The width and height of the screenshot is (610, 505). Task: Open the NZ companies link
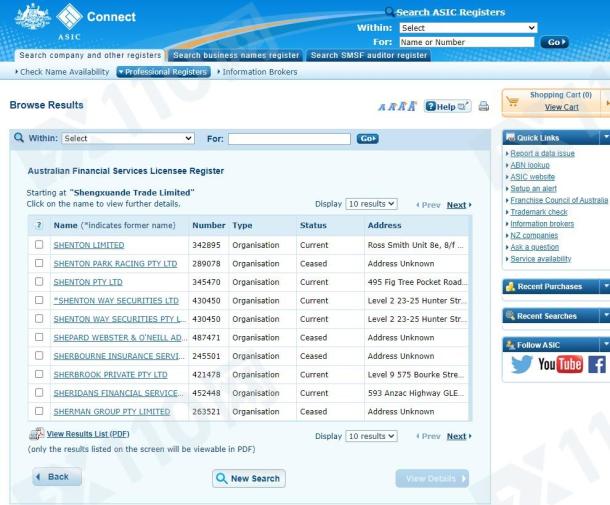[534, 235]
